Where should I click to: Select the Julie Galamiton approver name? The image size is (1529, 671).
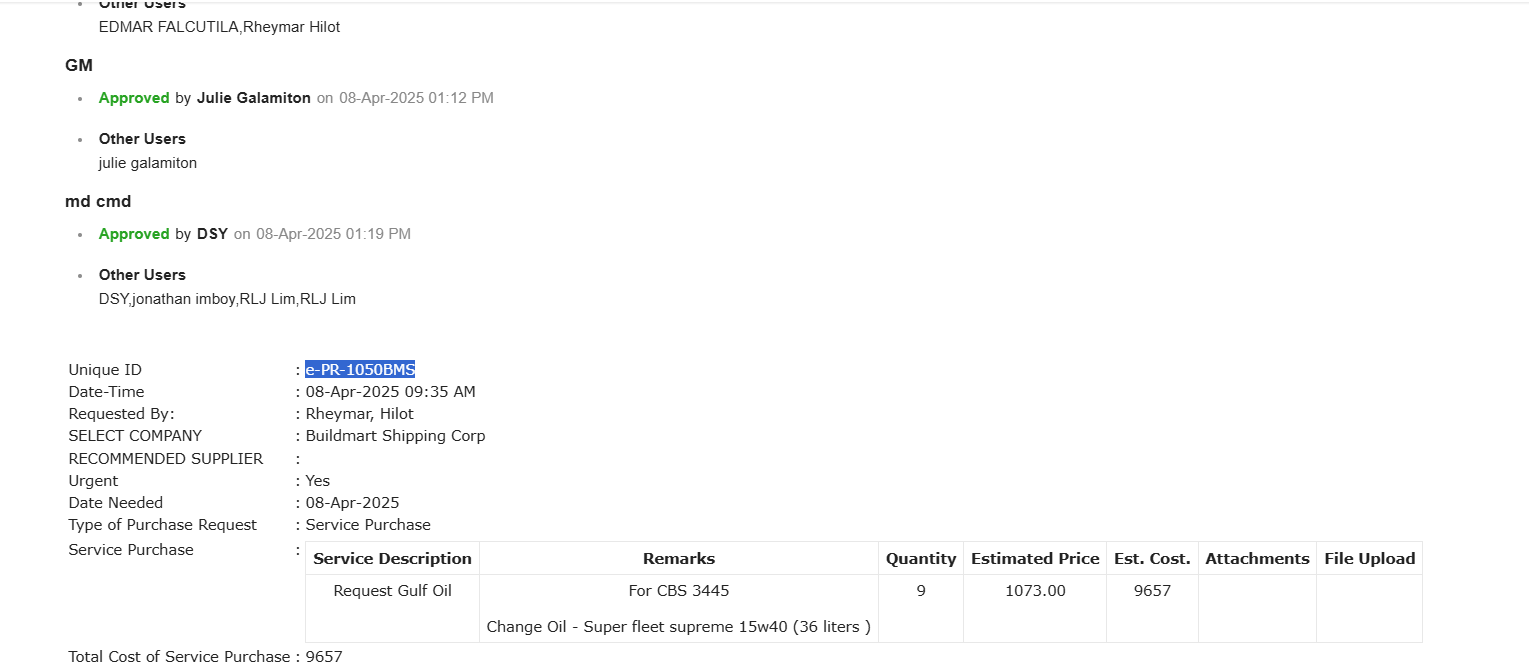[254, 98]
